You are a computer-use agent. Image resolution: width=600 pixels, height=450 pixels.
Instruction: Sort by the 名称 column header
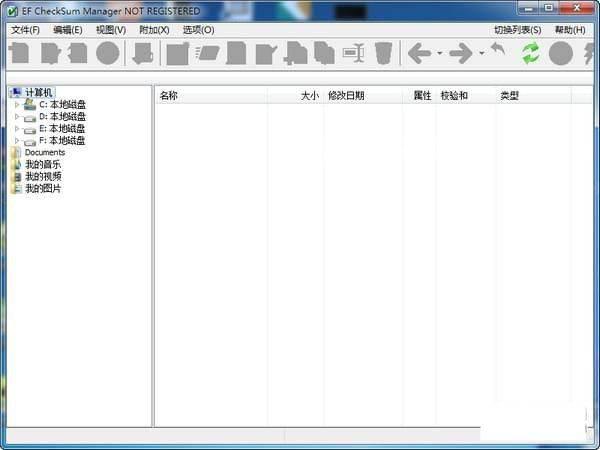pos(211,95)
